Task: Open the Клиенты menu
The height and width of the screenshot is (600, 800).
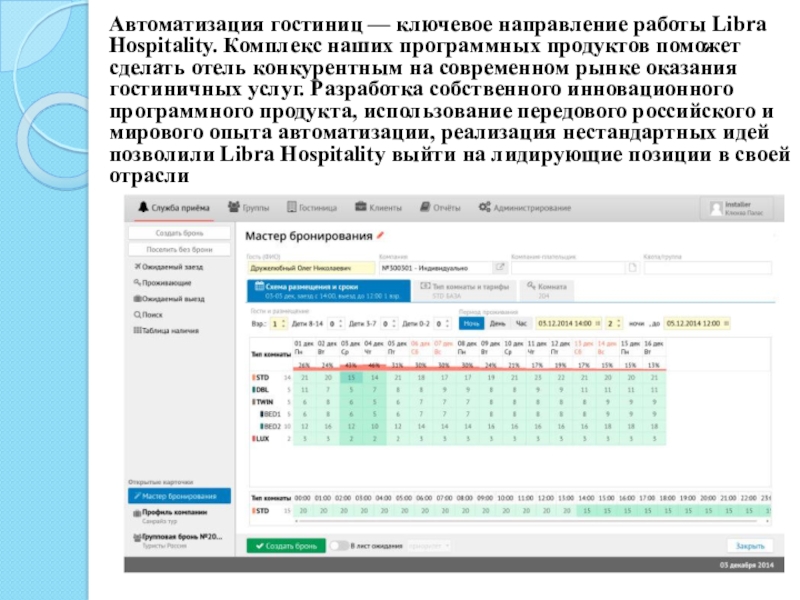Action: click(x=379, y=208)
